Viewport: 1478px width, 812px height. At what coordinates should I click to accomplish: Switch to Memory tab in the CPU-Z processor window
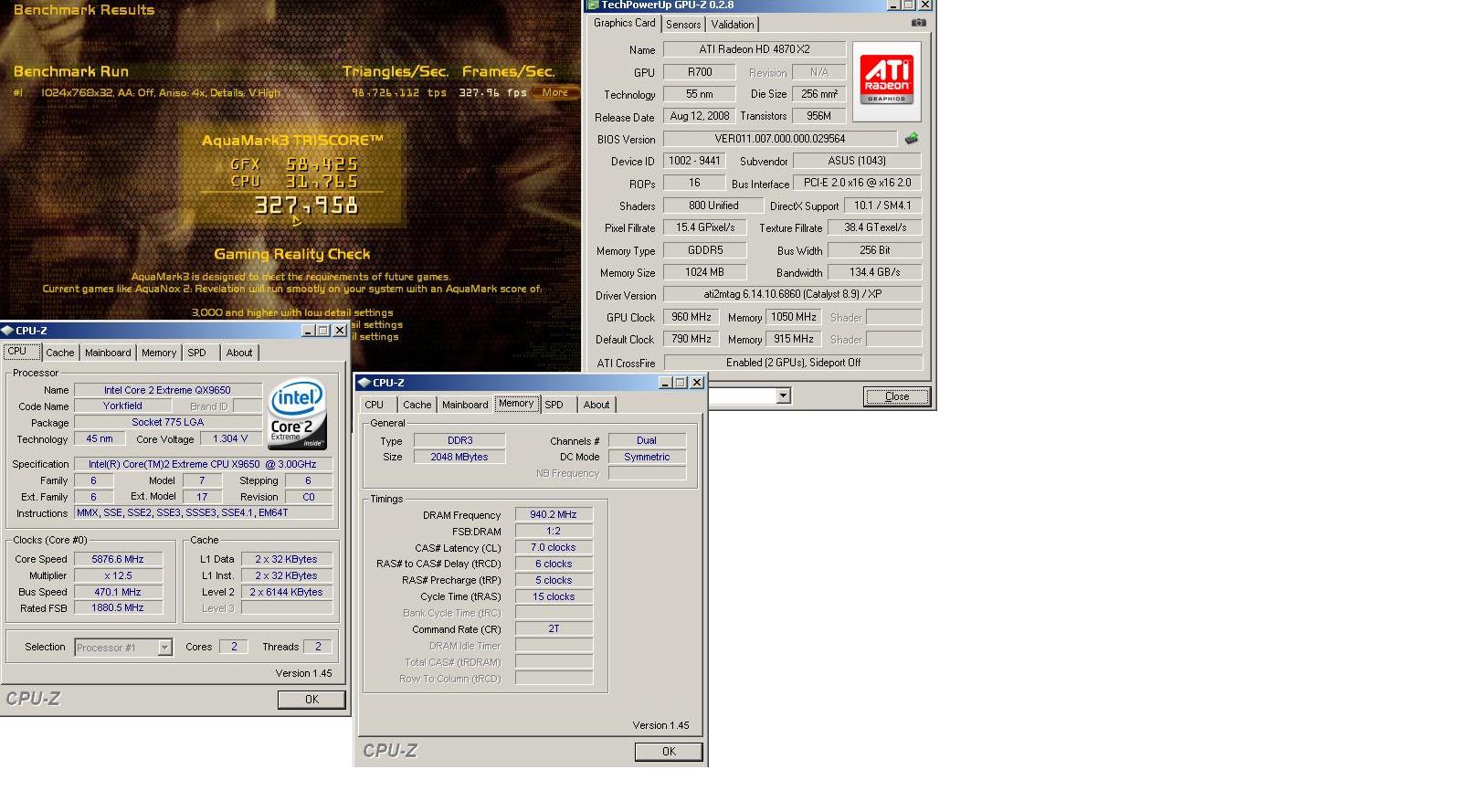coord(159,353)
